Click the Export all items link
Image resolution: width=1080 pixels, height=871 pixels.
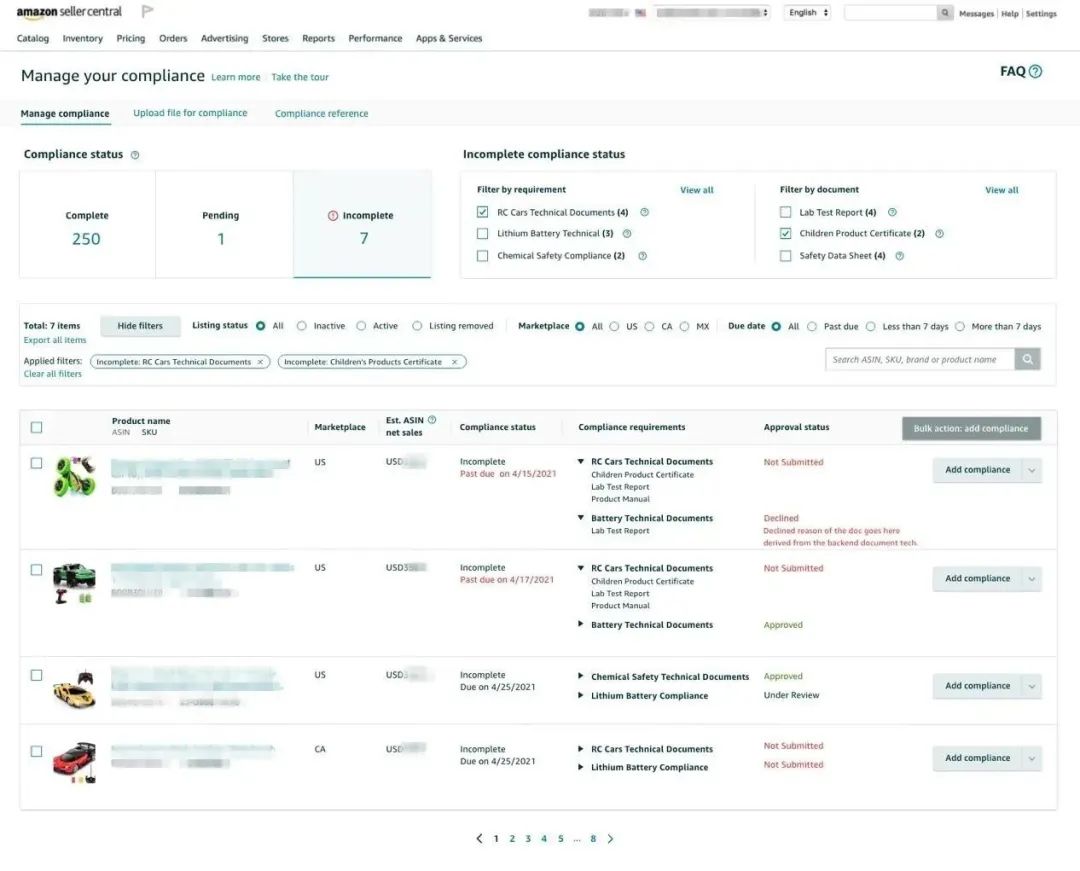pyautogui.click(x=55, y=340)
